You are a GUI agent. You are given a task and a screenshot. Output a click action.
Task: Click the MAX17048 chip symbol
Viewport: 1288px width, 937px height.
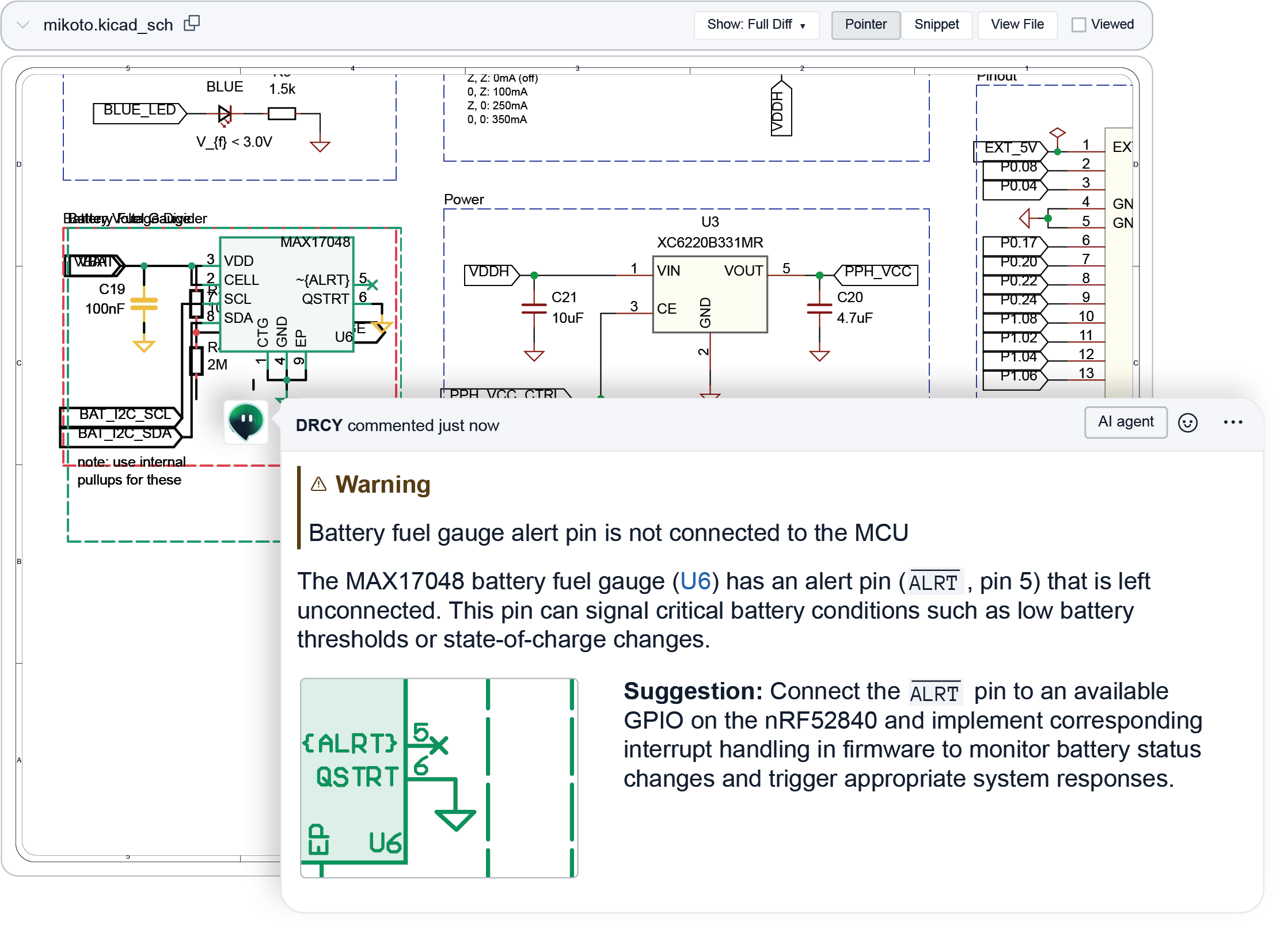pyautogui.click(x=286, y=294)
